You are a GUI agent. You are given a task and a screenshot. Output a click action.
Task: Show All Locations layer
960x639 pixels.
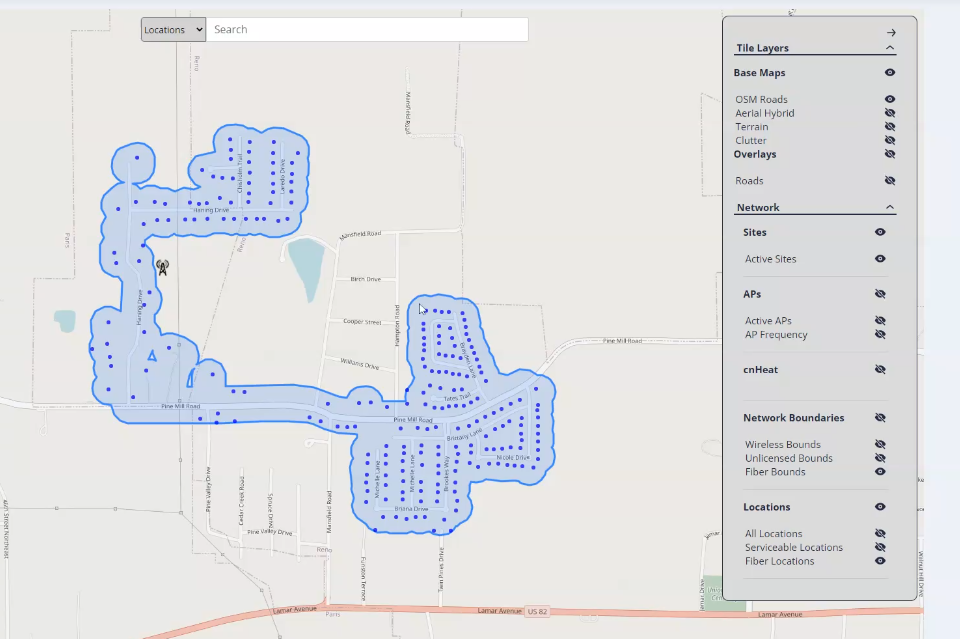[x=880, y=534]
